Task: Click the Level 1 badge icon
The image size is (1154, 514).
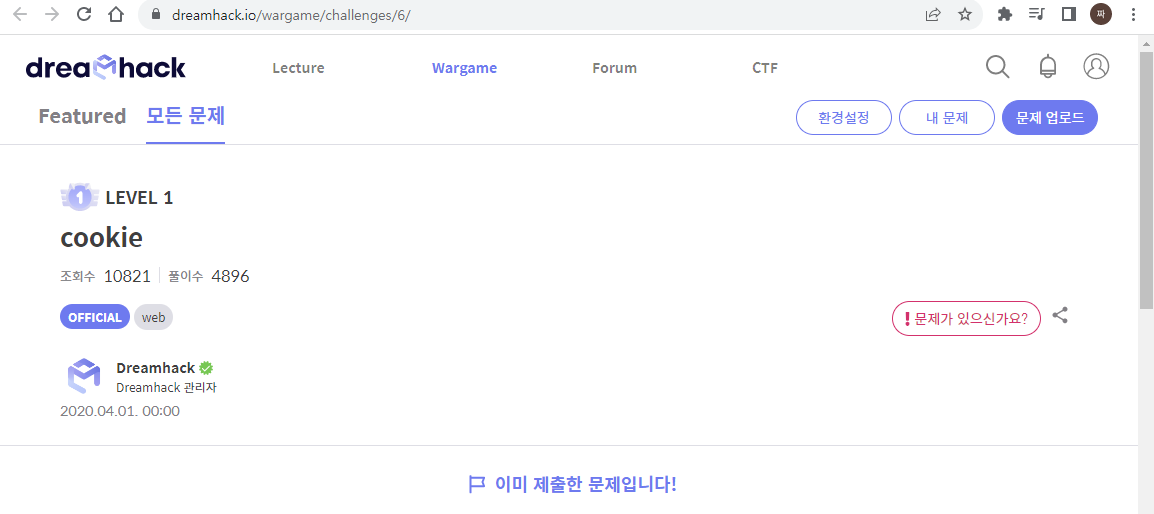Action: click(x=79, y=197)
